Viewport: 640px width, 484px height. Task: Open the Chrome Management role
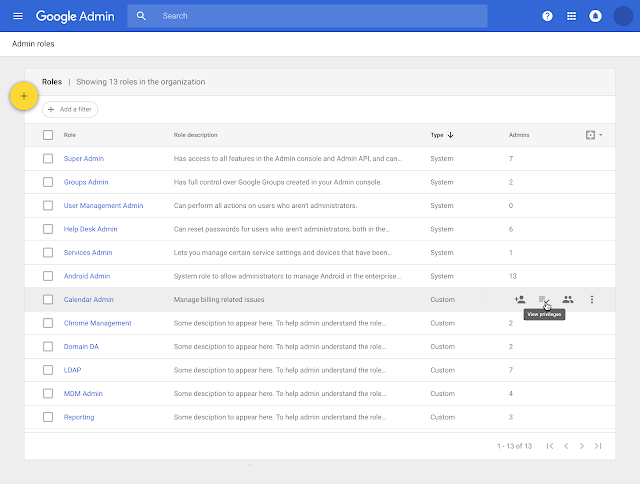(x=97, y=323)
